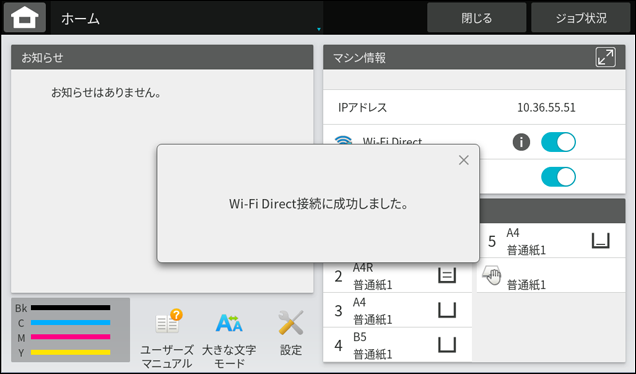Toggle the Wi-Fi Direct switch
This screenshot has width=636, height=374.
pos(558,142)
